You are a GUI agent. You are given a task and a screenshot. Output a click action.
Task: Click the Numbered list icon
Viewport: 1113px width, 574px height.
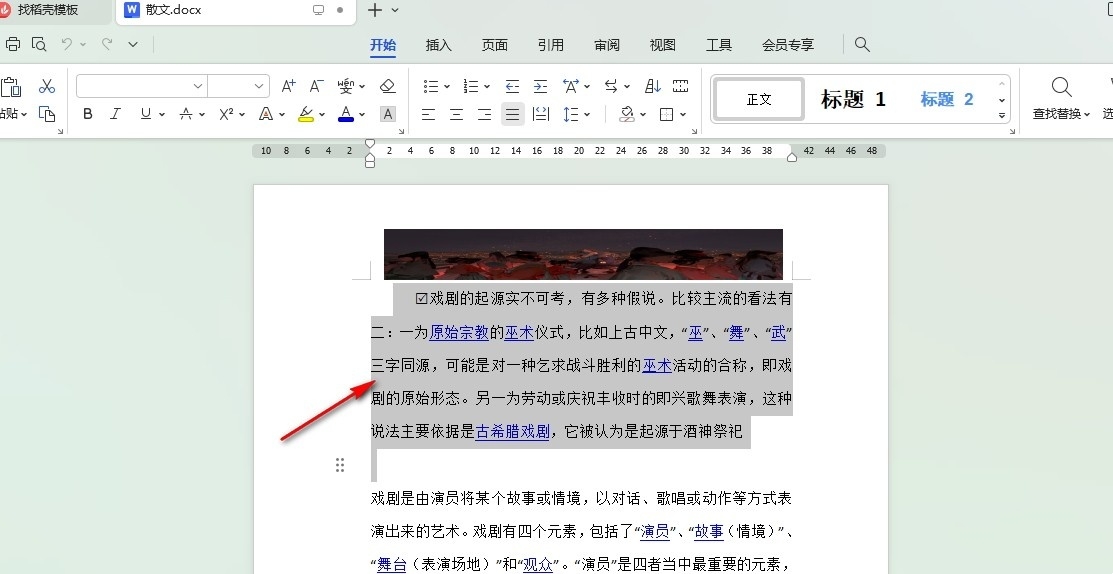pyautogui.click(x=471, y=87)
